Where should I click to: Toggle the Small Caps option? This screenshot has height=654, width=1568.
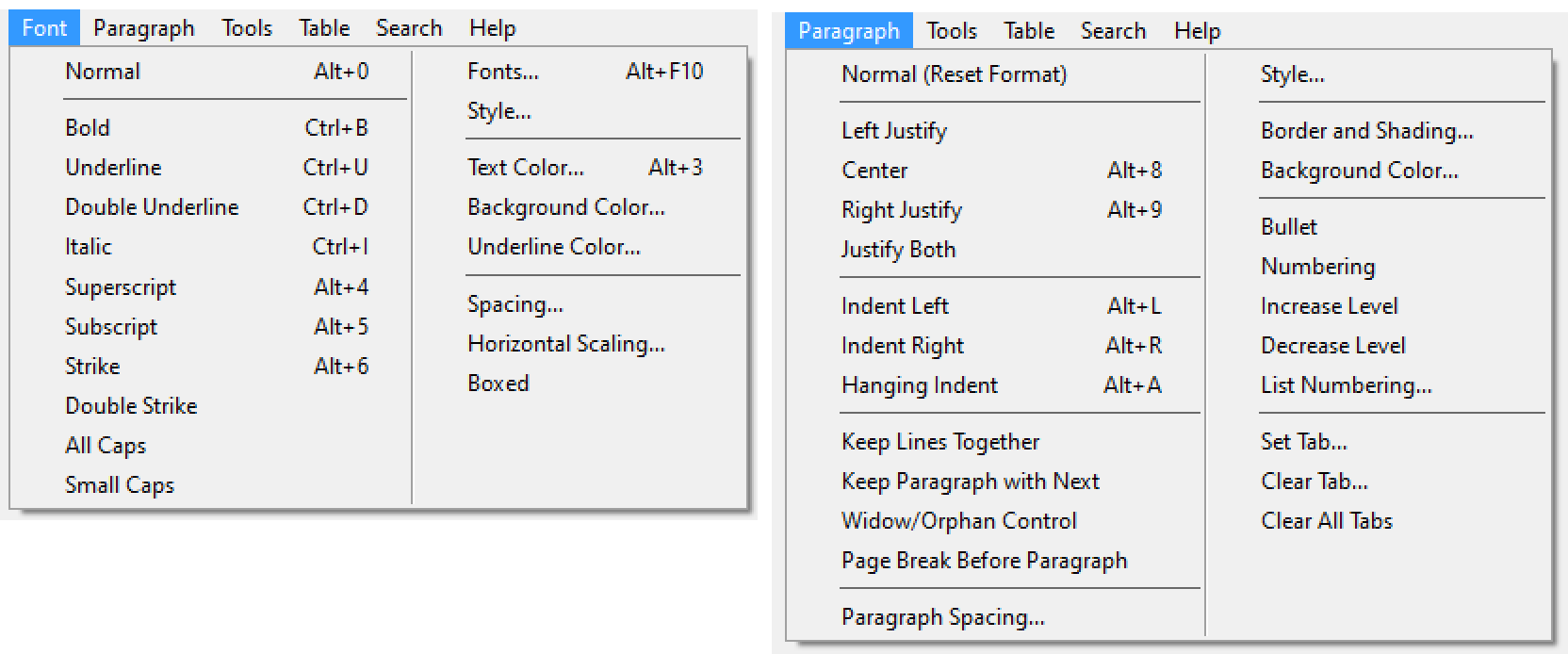pos(120,484)
